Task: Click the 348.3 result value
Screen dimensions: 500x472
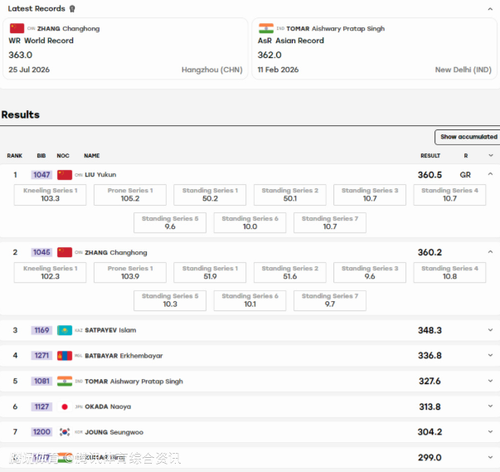Action: tap(430, 330)
